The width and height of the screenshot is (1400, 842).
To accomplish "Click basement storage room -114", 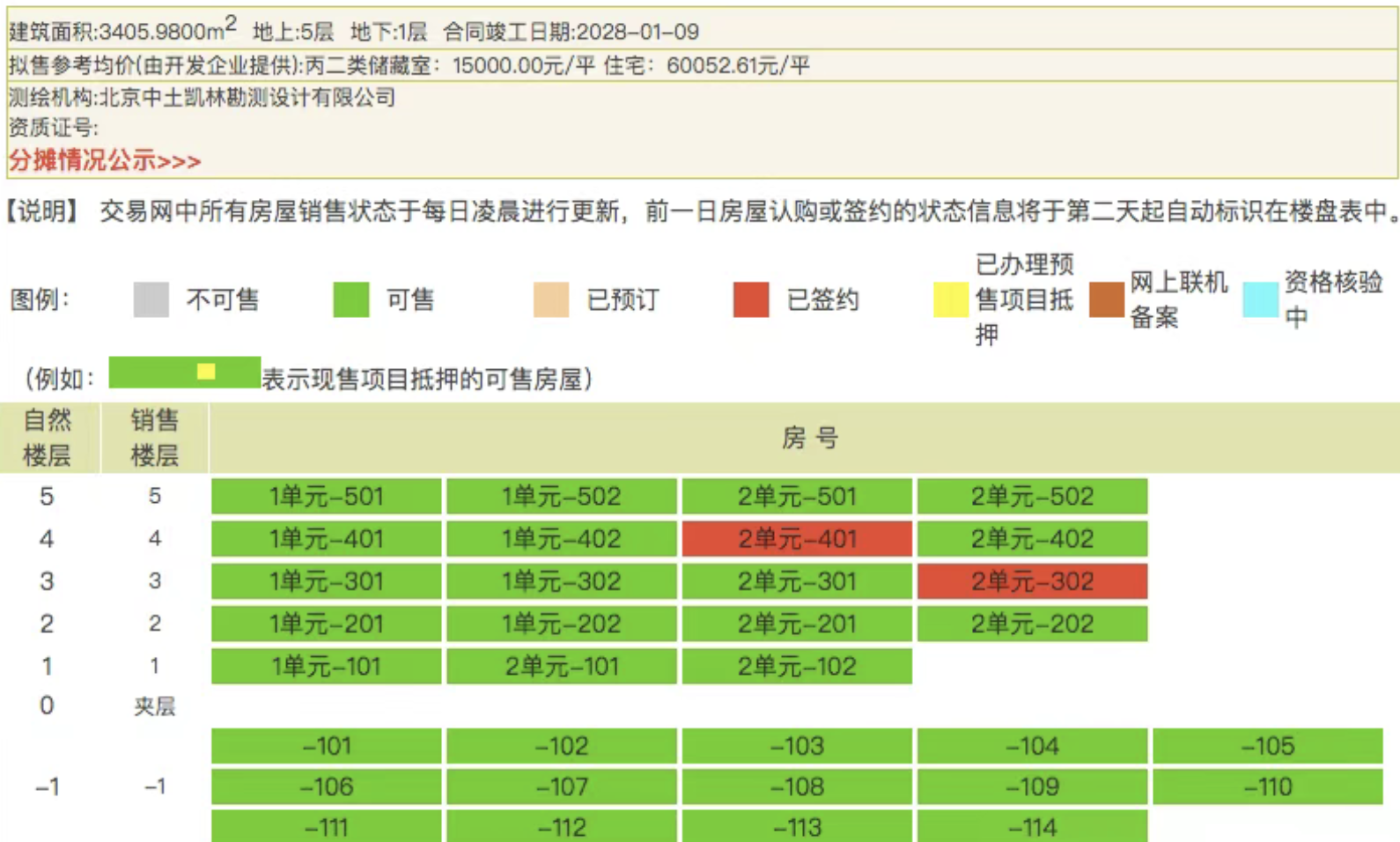I will click(1032, 828).
